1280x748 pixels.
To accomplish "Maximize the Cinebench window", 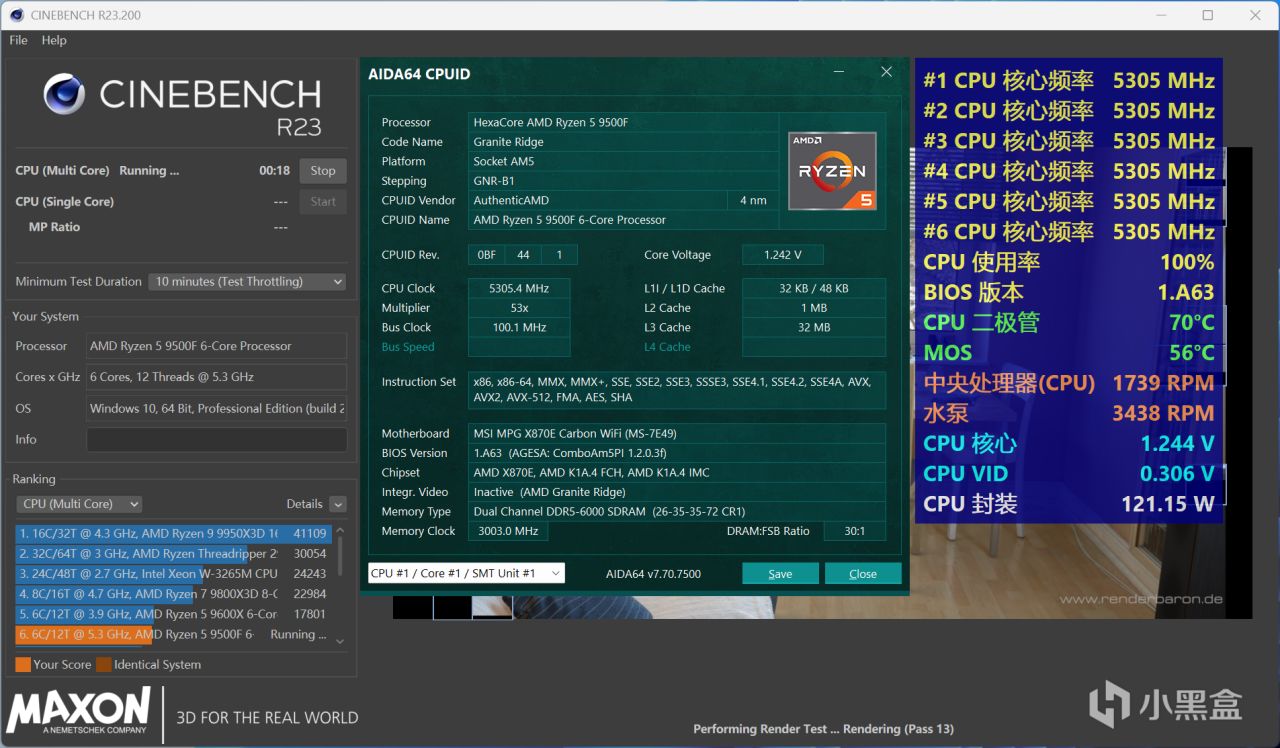I will point(1208,15).
